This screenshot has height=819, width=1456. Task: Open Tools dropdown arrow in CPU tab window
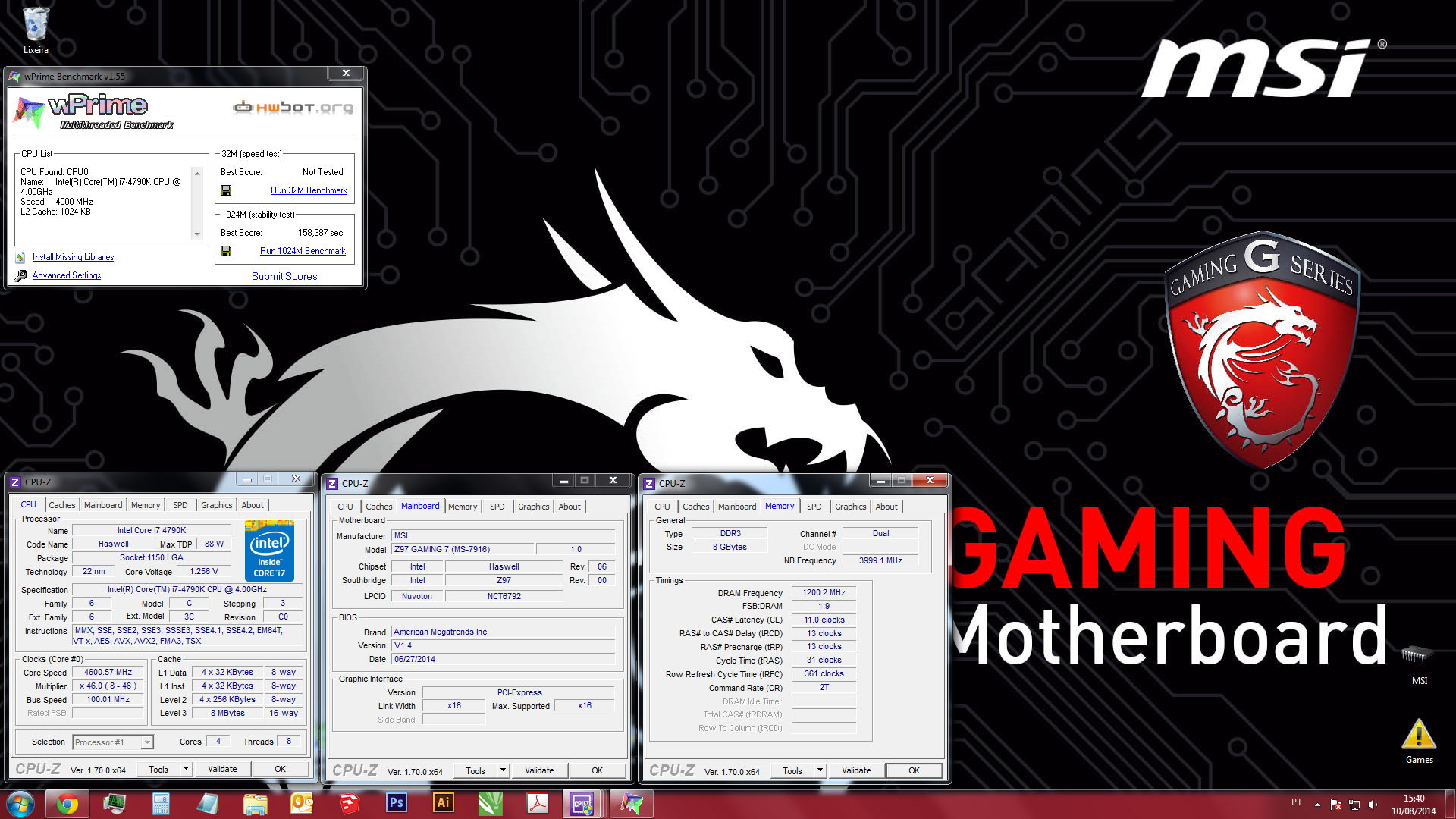186,769
